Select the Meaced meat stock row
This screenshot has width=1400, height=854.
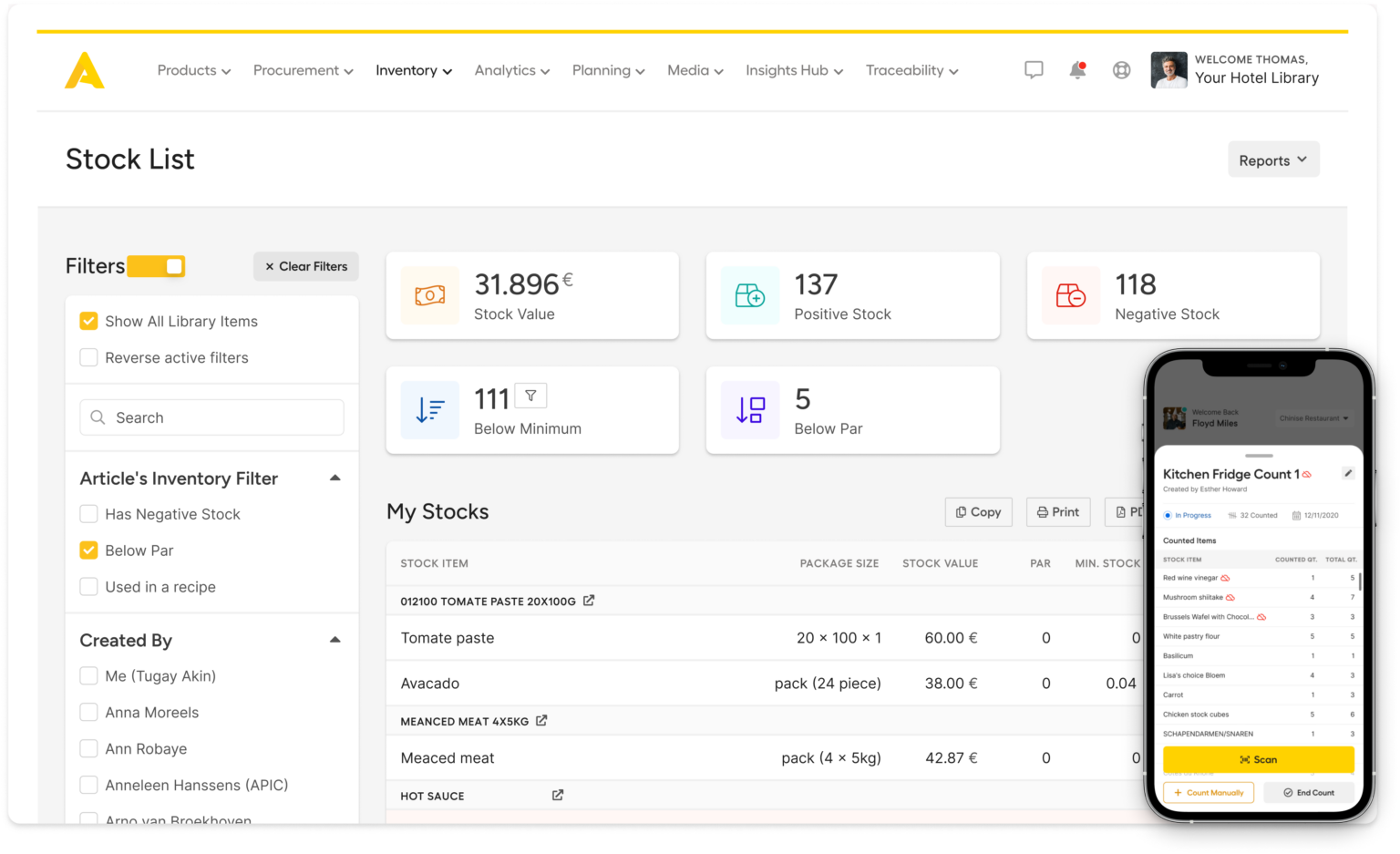(764, 758)
